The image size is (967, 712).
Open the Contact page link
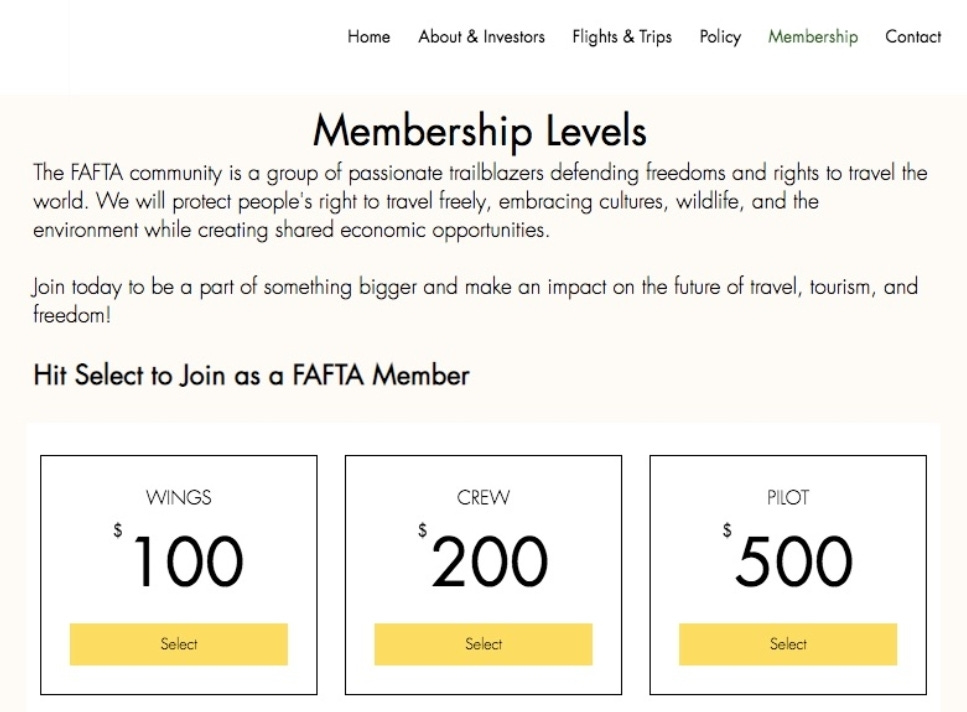coord(912,37)
